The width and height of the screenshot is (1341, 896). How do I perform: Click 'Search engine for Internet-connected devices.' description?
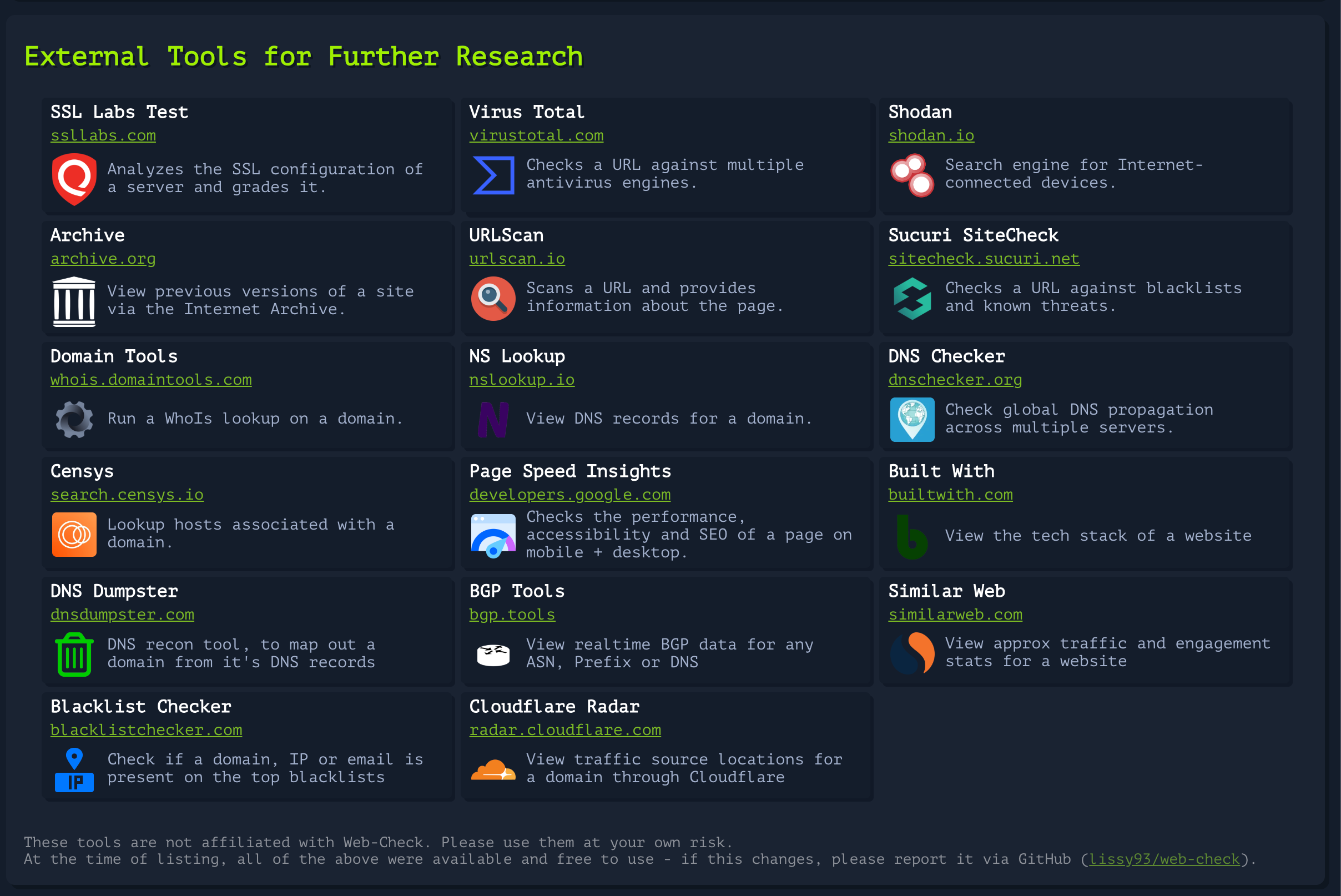1074,174
